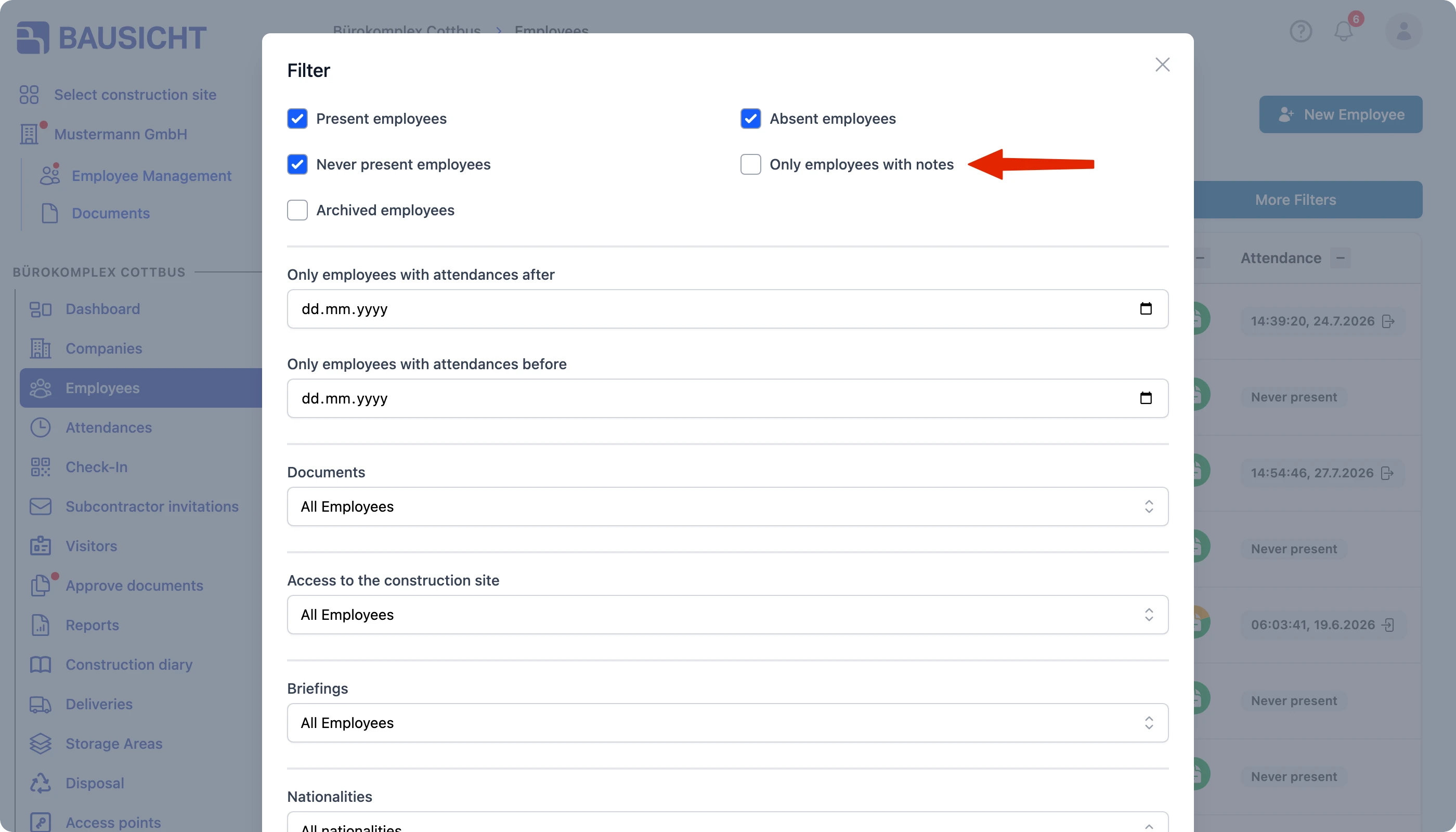
Task: Open Select construction site
Action: coord(135,94)
